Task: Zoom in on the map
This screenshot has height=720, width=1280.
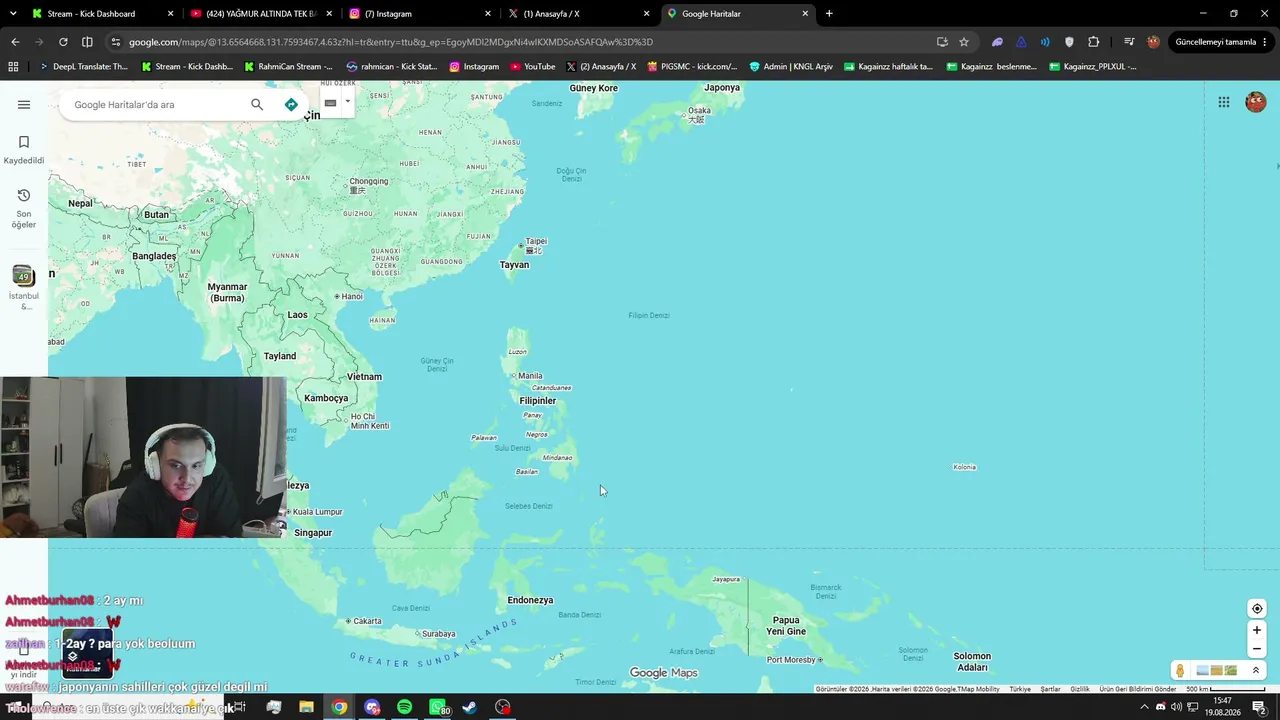Action: tap(1257, 630)
